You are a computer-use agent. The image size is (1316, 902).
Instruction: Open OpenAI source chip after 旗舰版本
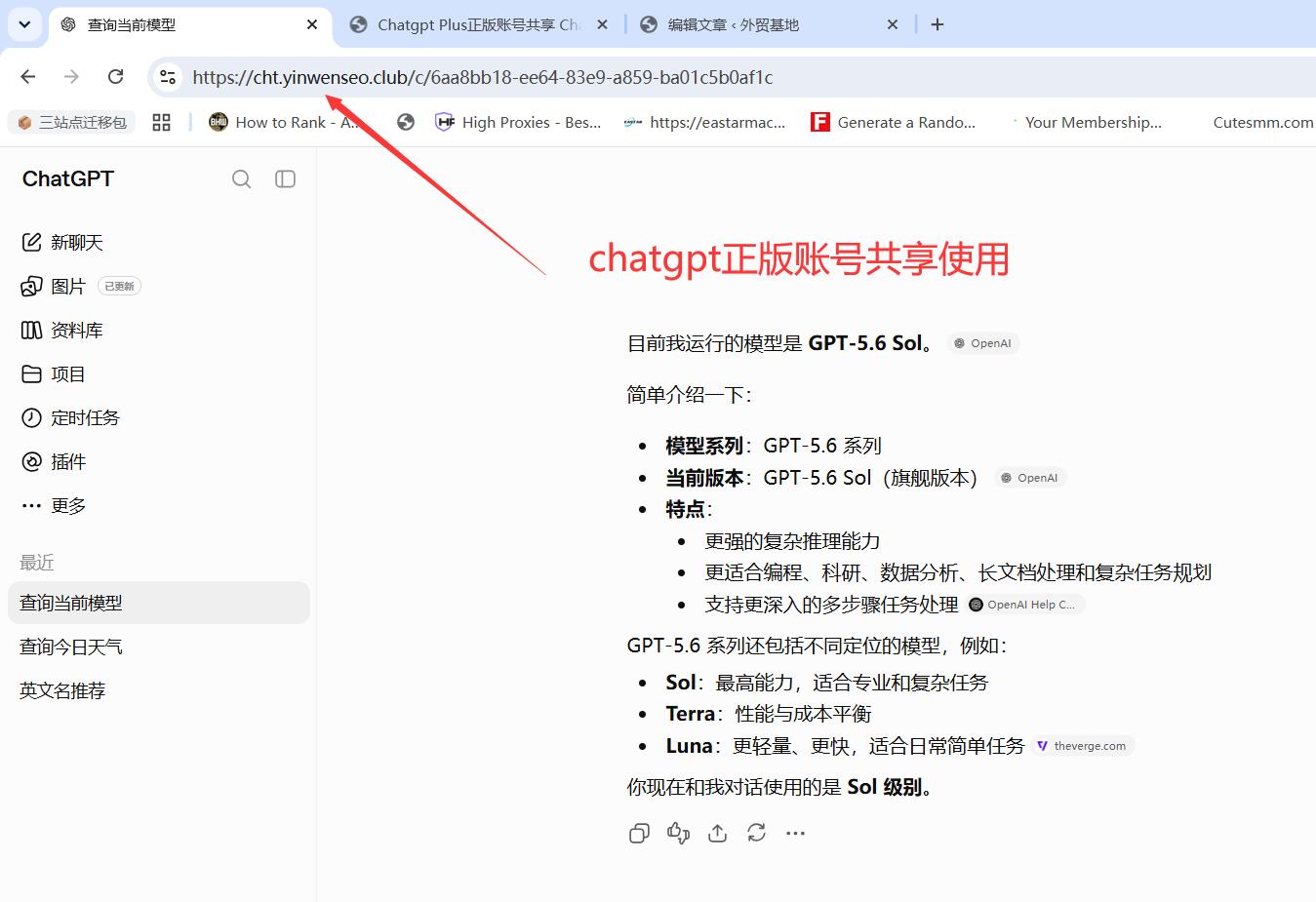pyautogui.click(x=1030, y=478)
